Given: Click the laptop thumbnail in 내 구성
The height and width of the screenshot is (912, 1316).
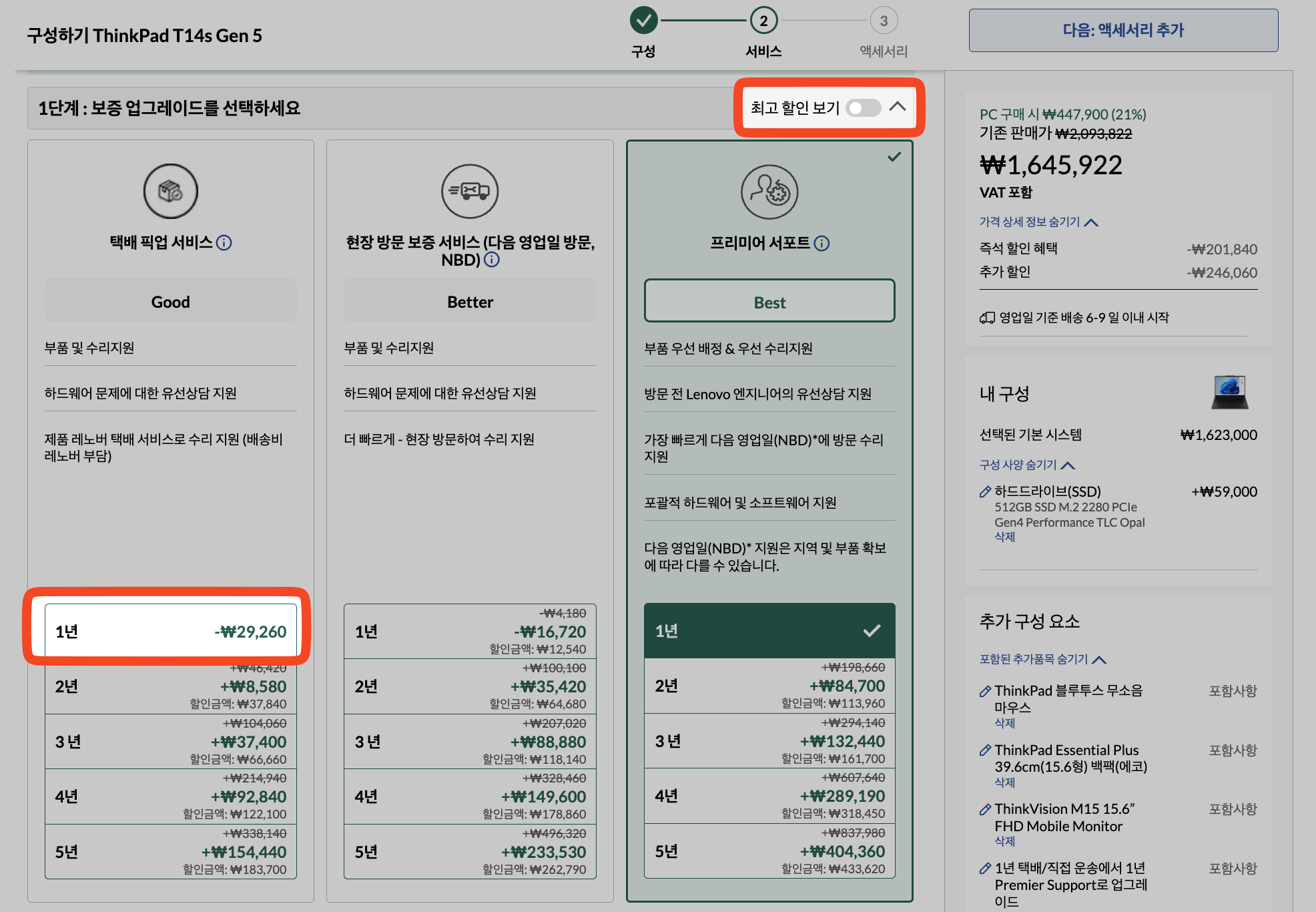Looking at the screenshot, I should [1229, 392].
